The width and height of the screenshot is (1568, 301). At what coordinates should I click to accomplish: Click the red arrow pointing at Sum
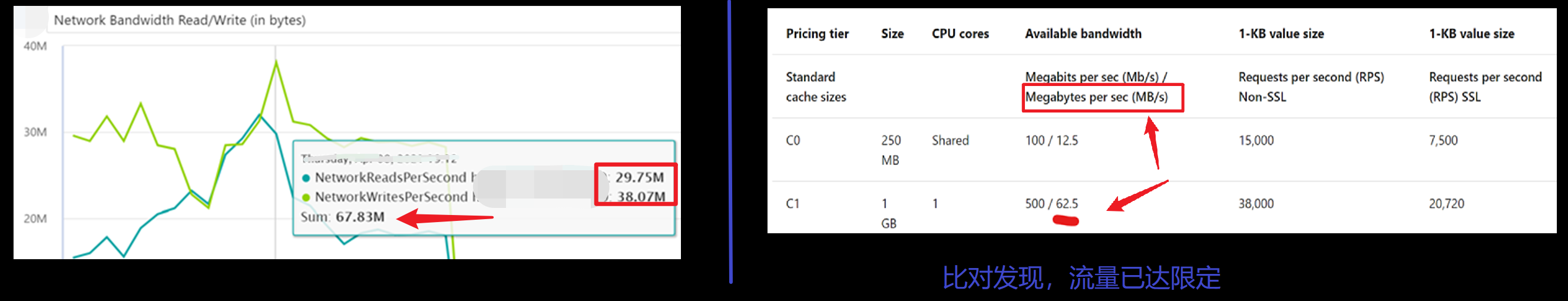(444, 217)
